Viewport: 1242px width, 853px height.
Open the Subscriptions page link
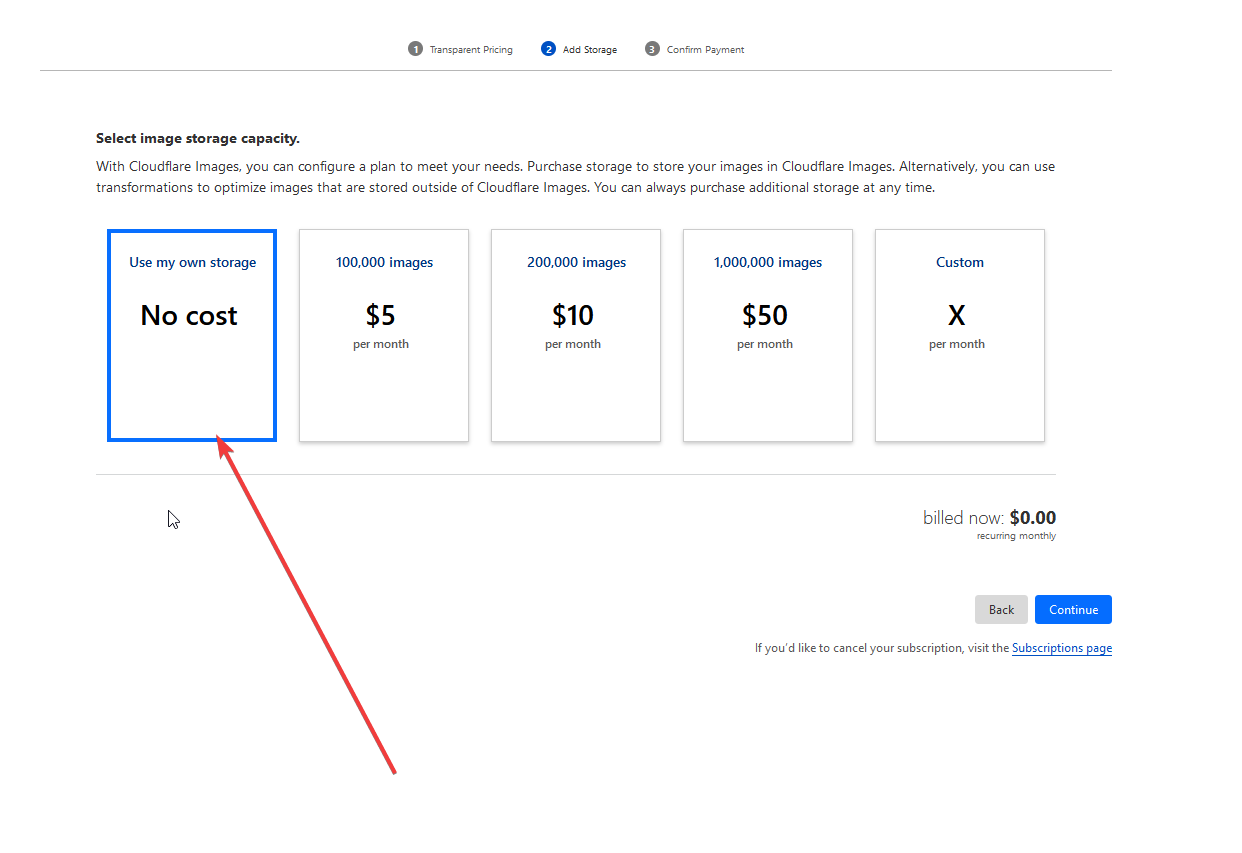point(1062,648)
